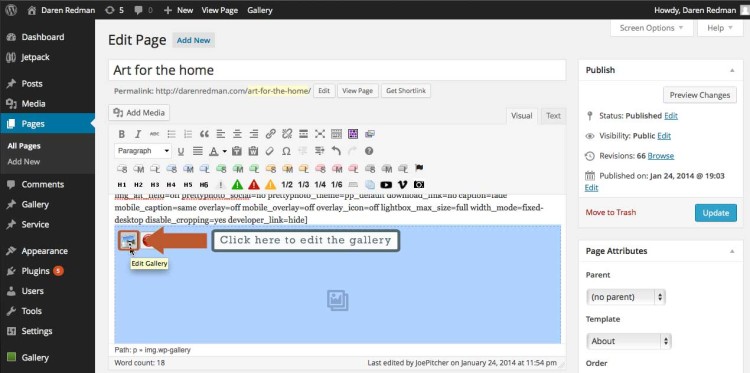Expand the Help panel

tap(720, 28)
